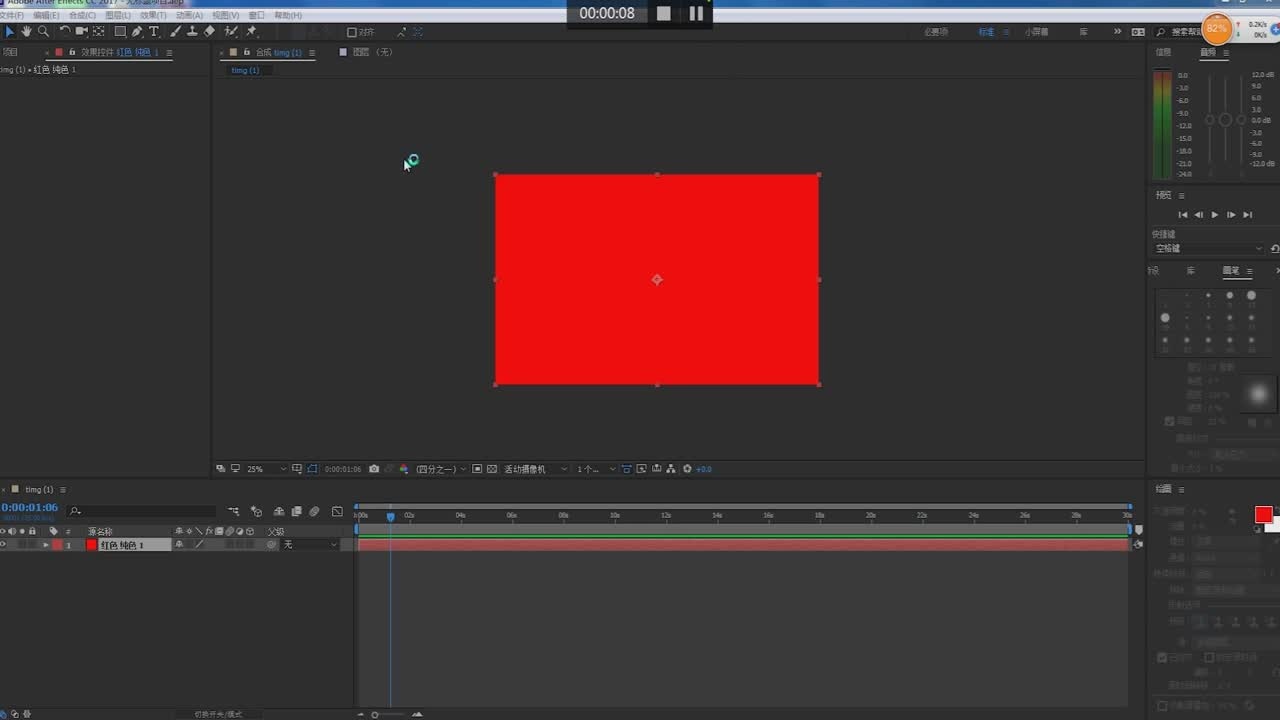
Task: Jump to first frame in preview panel
Action: pyautogui.click(x=1183, y=215)
